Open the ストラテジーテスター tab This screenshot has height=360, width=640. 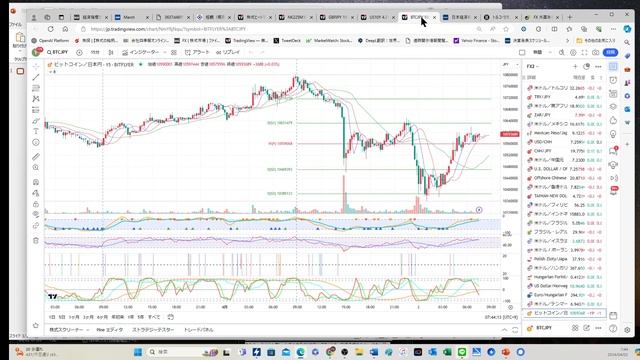point(153,330)
